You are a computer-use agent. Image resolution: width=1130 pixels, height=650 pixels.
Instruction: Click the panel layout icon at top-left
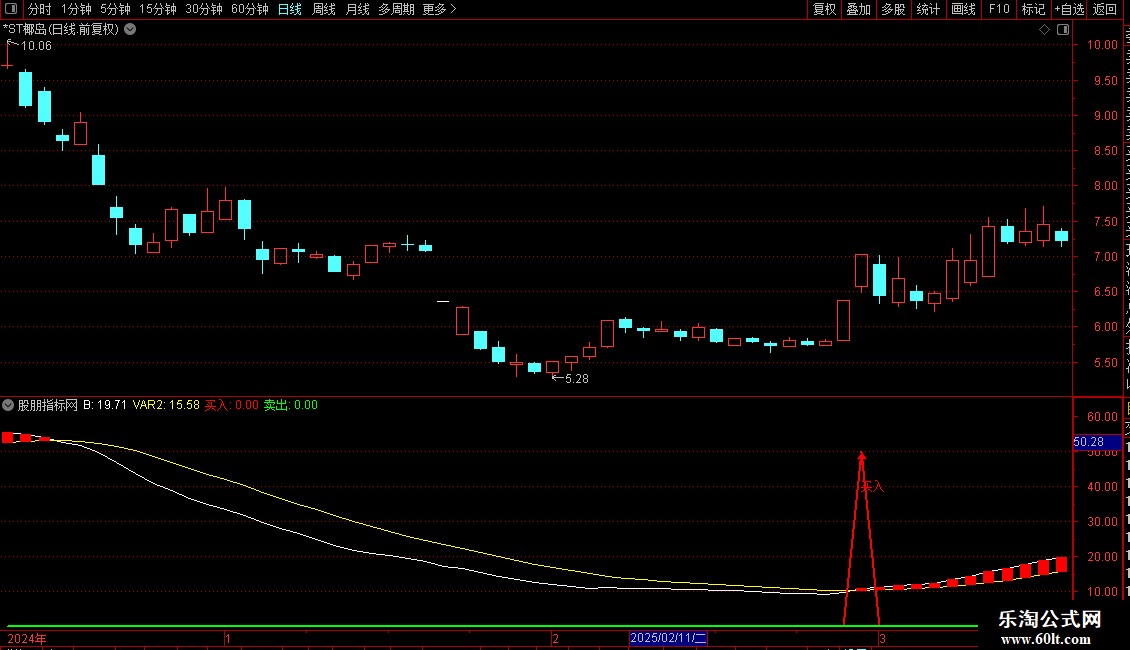pyautogui.click(x=11, y=9)
